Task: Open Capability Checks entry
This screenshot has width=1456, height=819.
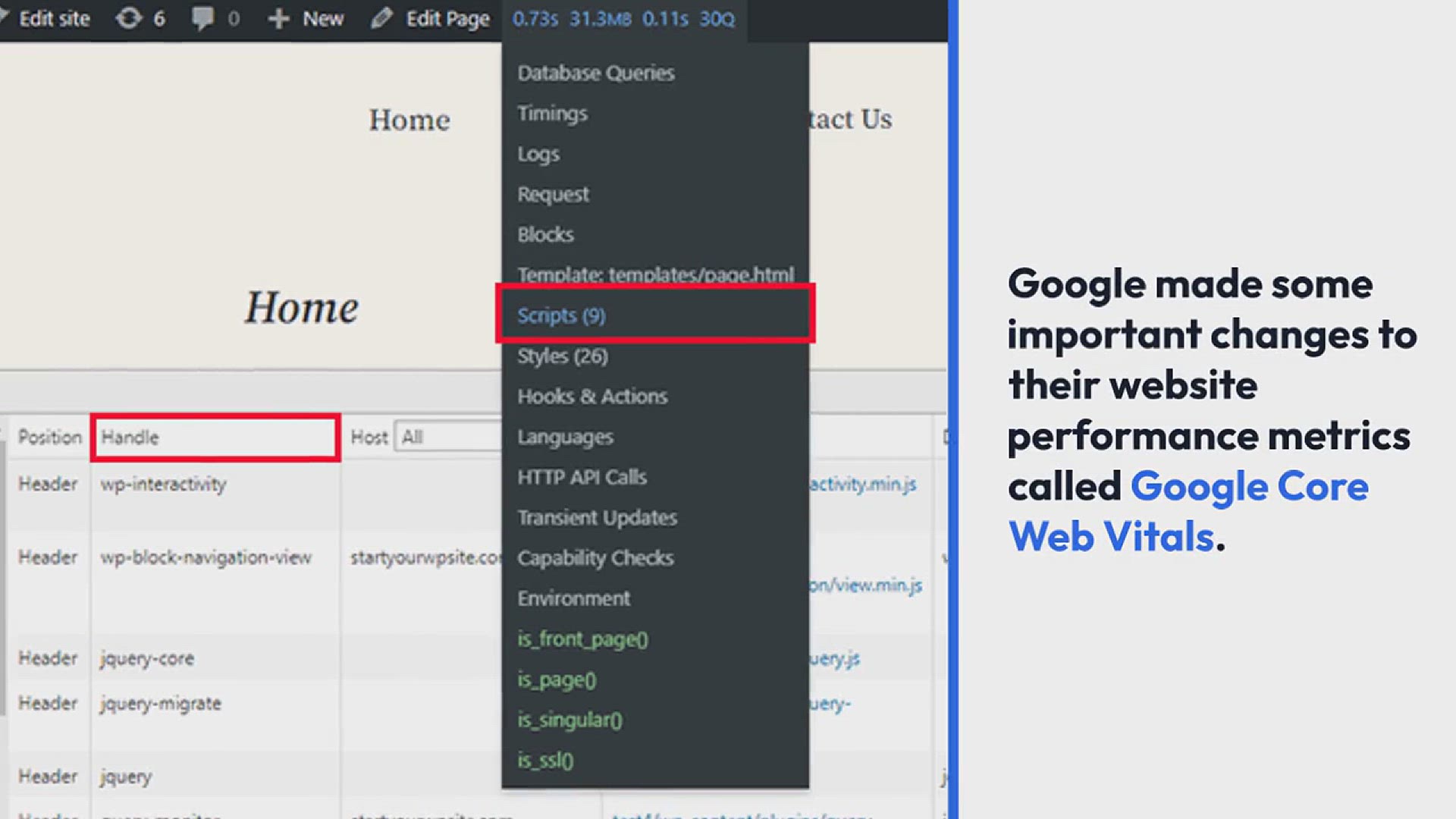Action: [x=595, y=558]
